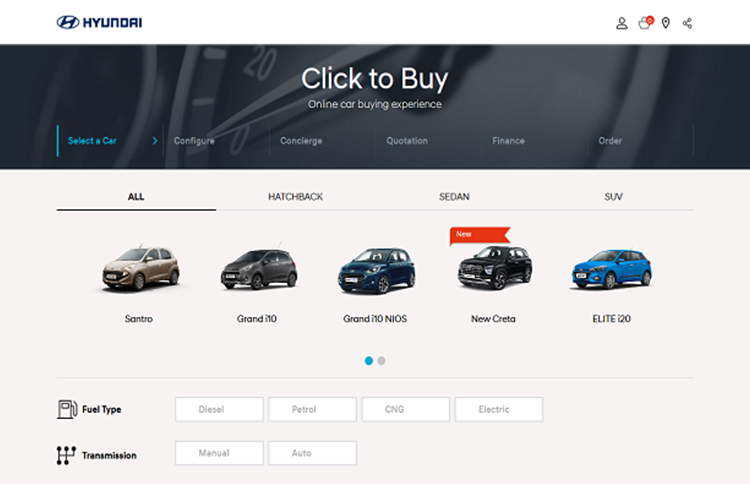
Task: Toggle the Manual transmission filter
Action: pos(219,453)
